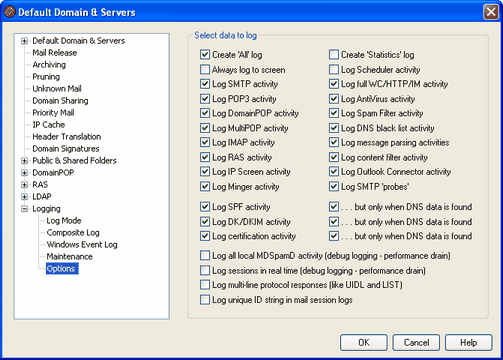Image resolution: width=503 pixels, height=360 pixels.
Task: Disable Log AntiVirus activity checkbox
Action: click(x=334, y=99)
